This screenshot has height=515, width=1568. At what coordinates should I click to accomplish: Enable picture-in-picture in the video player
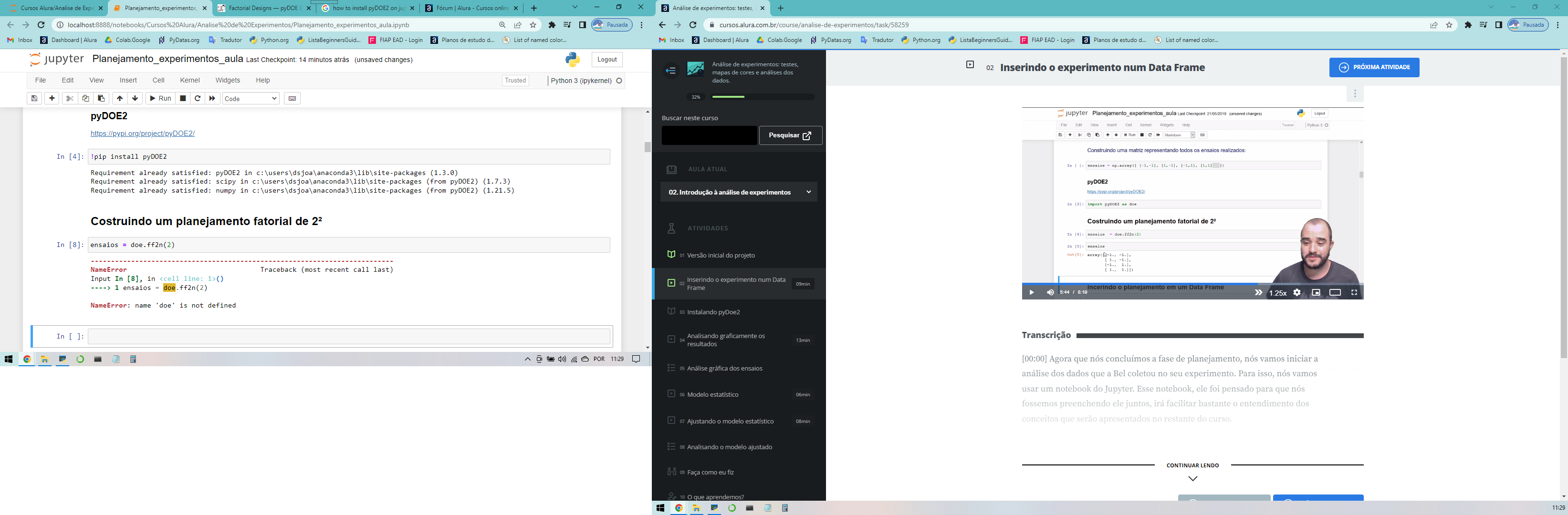(x=1316, y=292)
